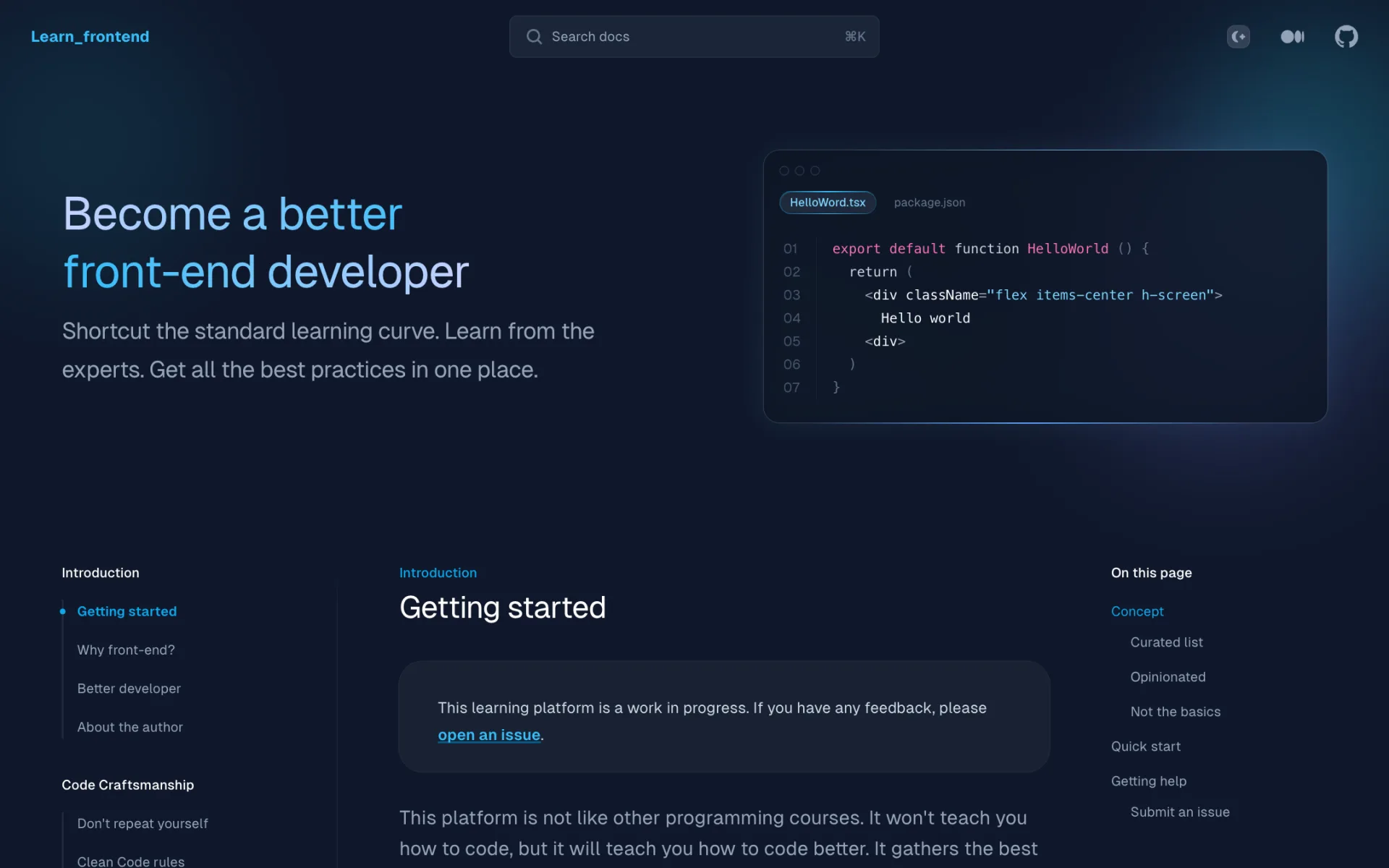
Task: Click the ⌘K shortcut hint
Action: tap(855, 37)
